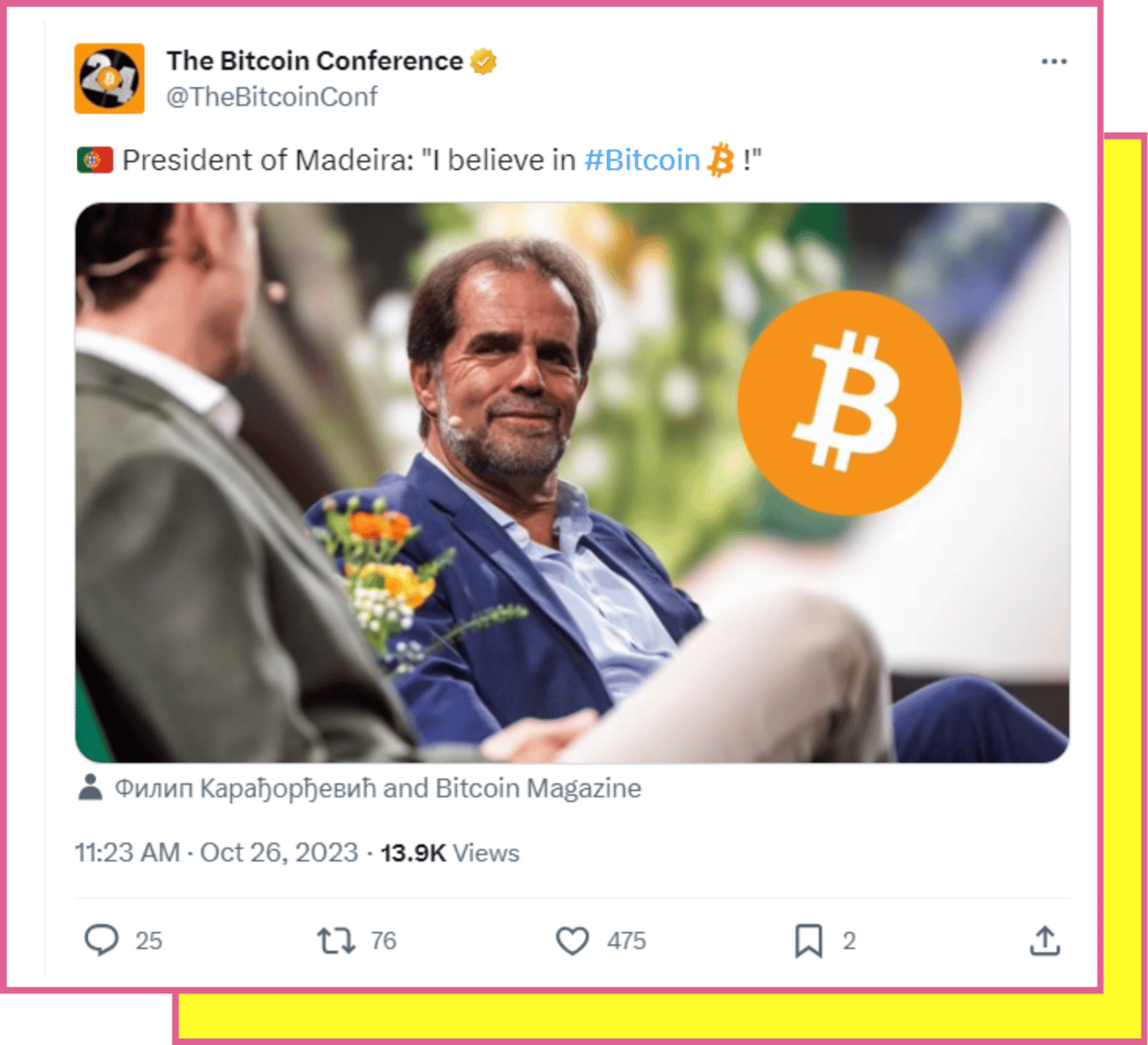Click the 11:23 AM · Oct 26, 2023 timestamp

point(217,852)
